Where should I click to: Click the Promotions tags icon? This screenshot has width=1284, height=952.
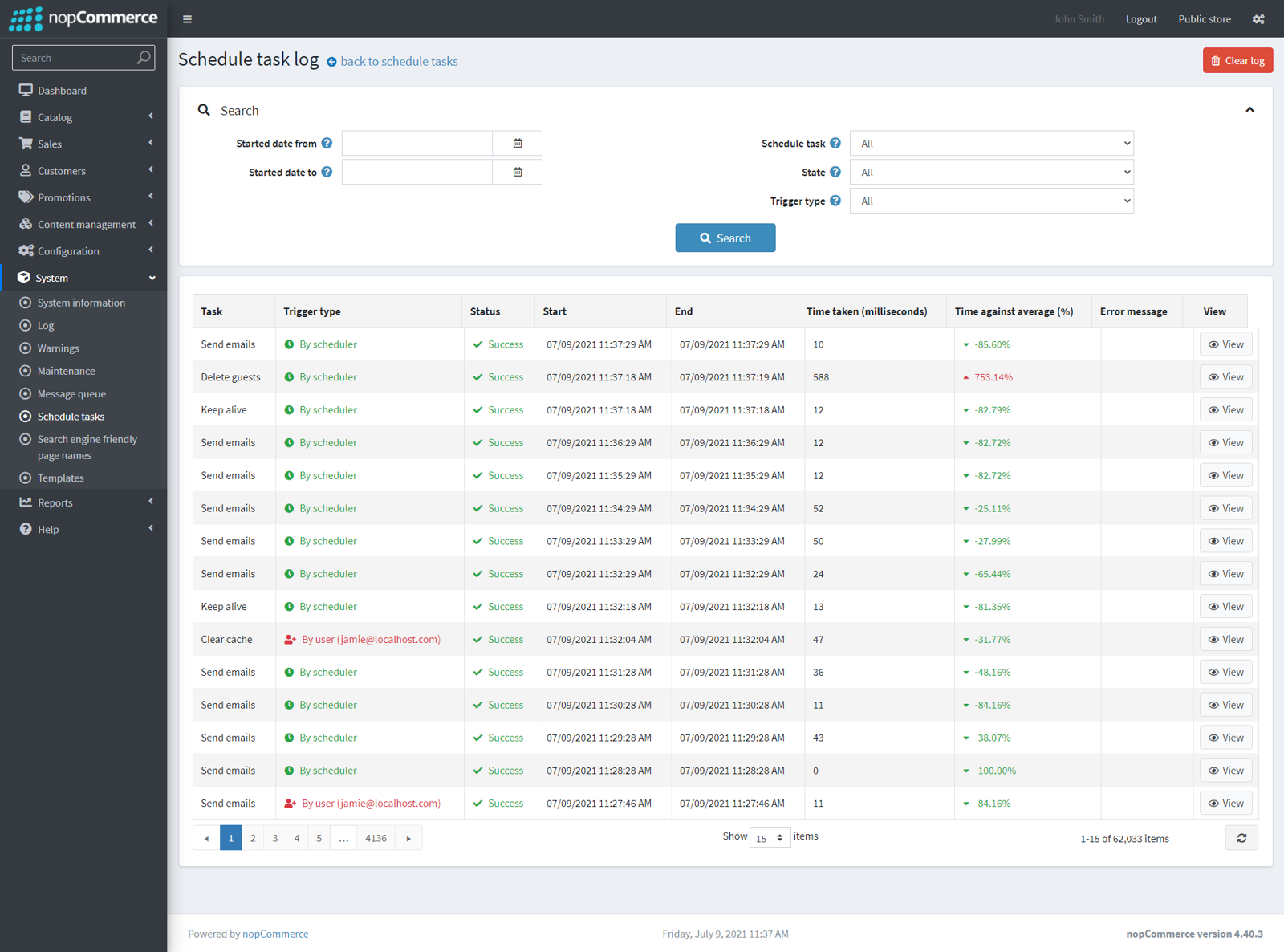coord(26,197)
